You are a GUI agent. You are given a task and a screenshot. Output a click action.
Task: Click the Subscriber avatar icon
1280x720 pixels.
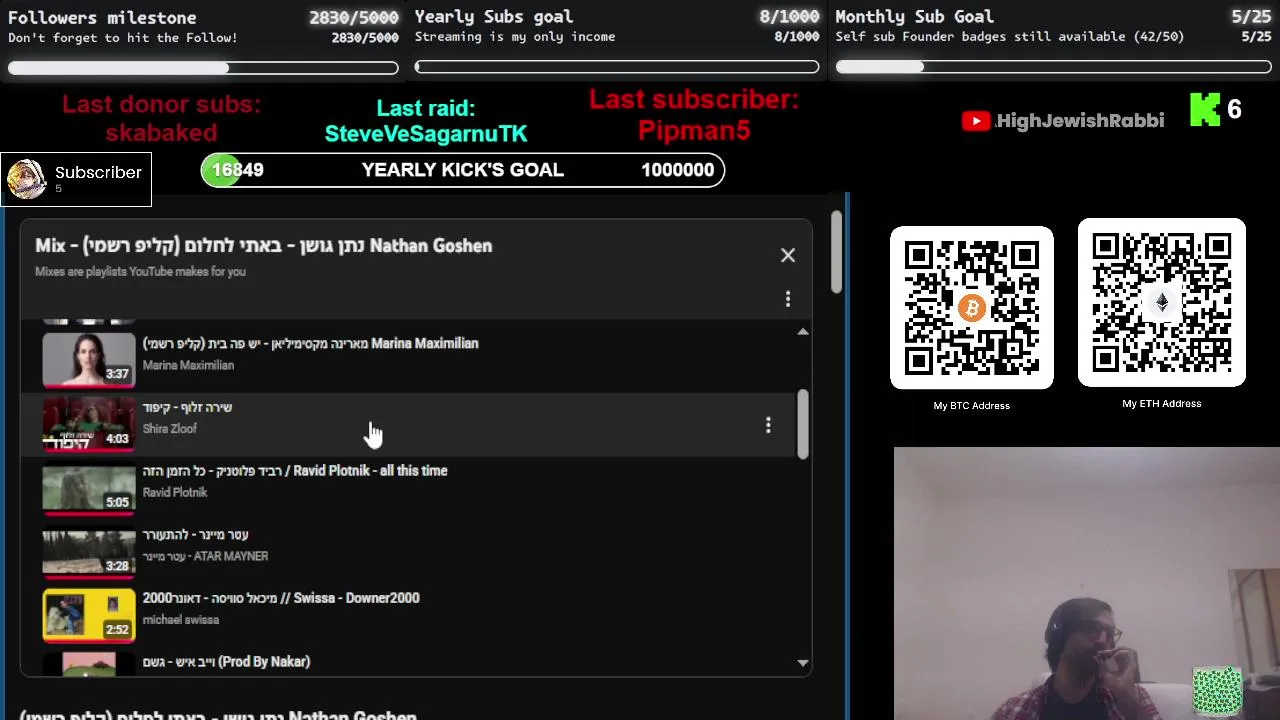(x=26, y=179)
